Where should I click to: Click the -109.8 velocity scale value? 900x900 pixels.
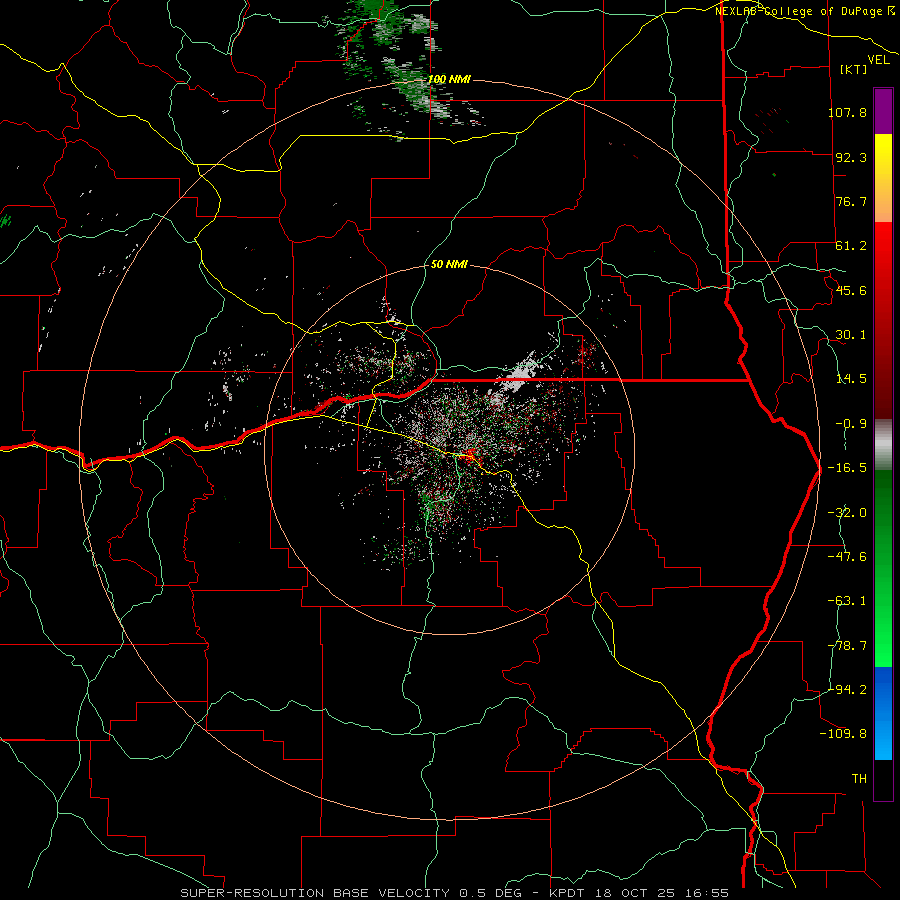click(x=843, y=734)
